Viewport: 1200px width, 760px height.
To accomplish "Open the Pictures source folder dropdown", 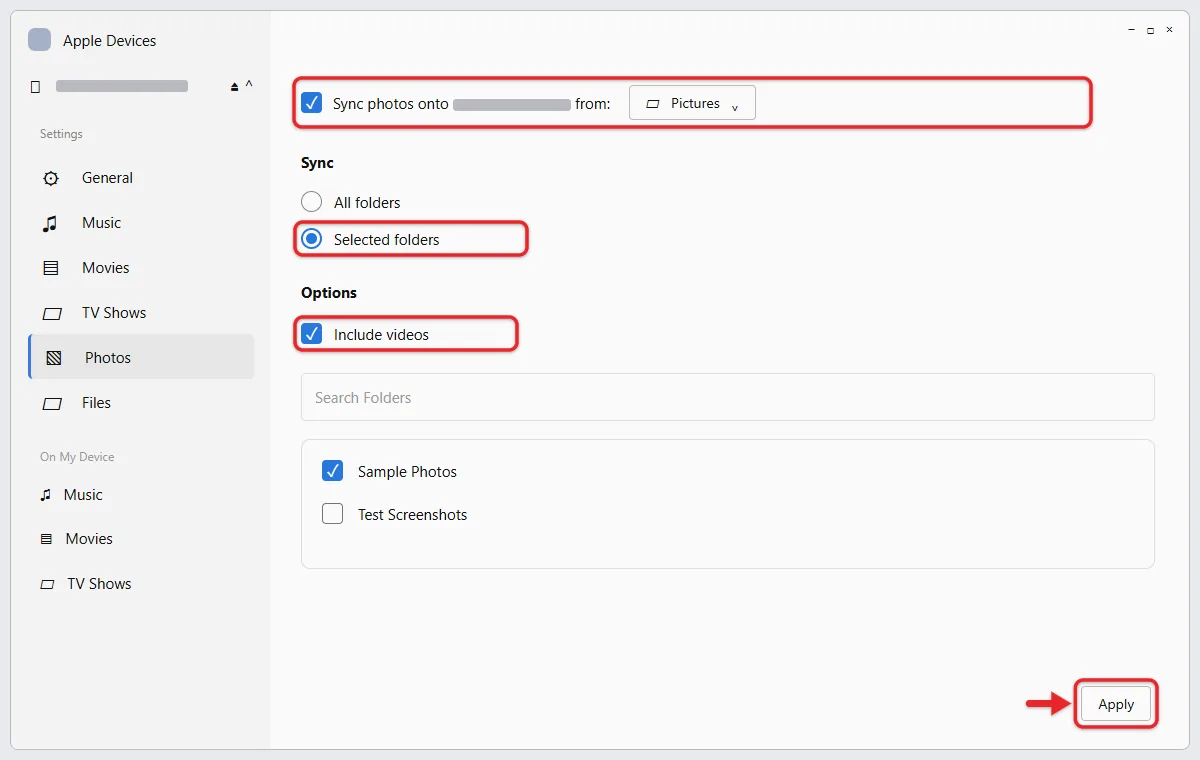I will click(x=692, y=103).
